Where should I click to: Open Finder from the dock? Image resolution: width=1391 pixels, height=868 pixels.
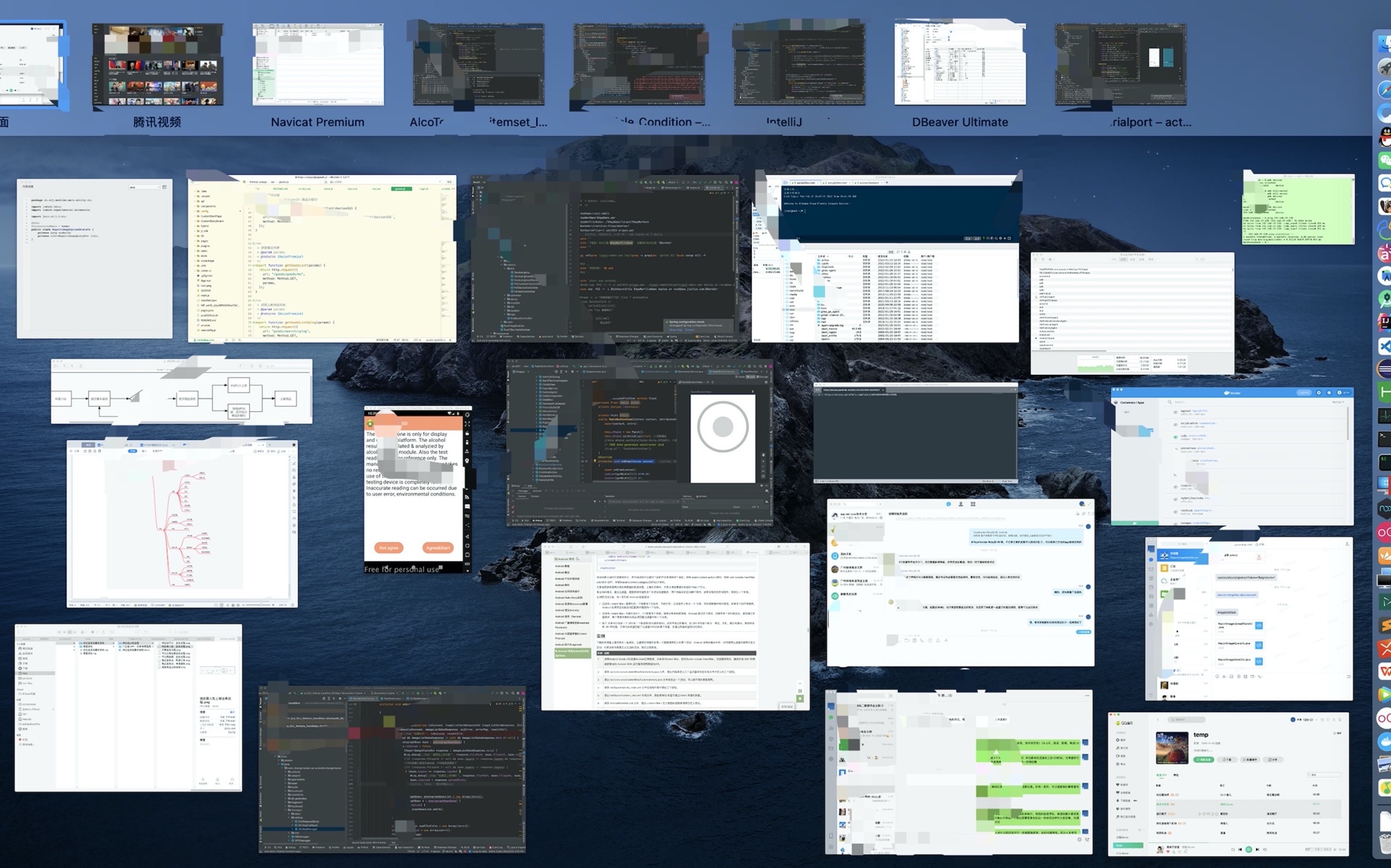pos(1385,44)
